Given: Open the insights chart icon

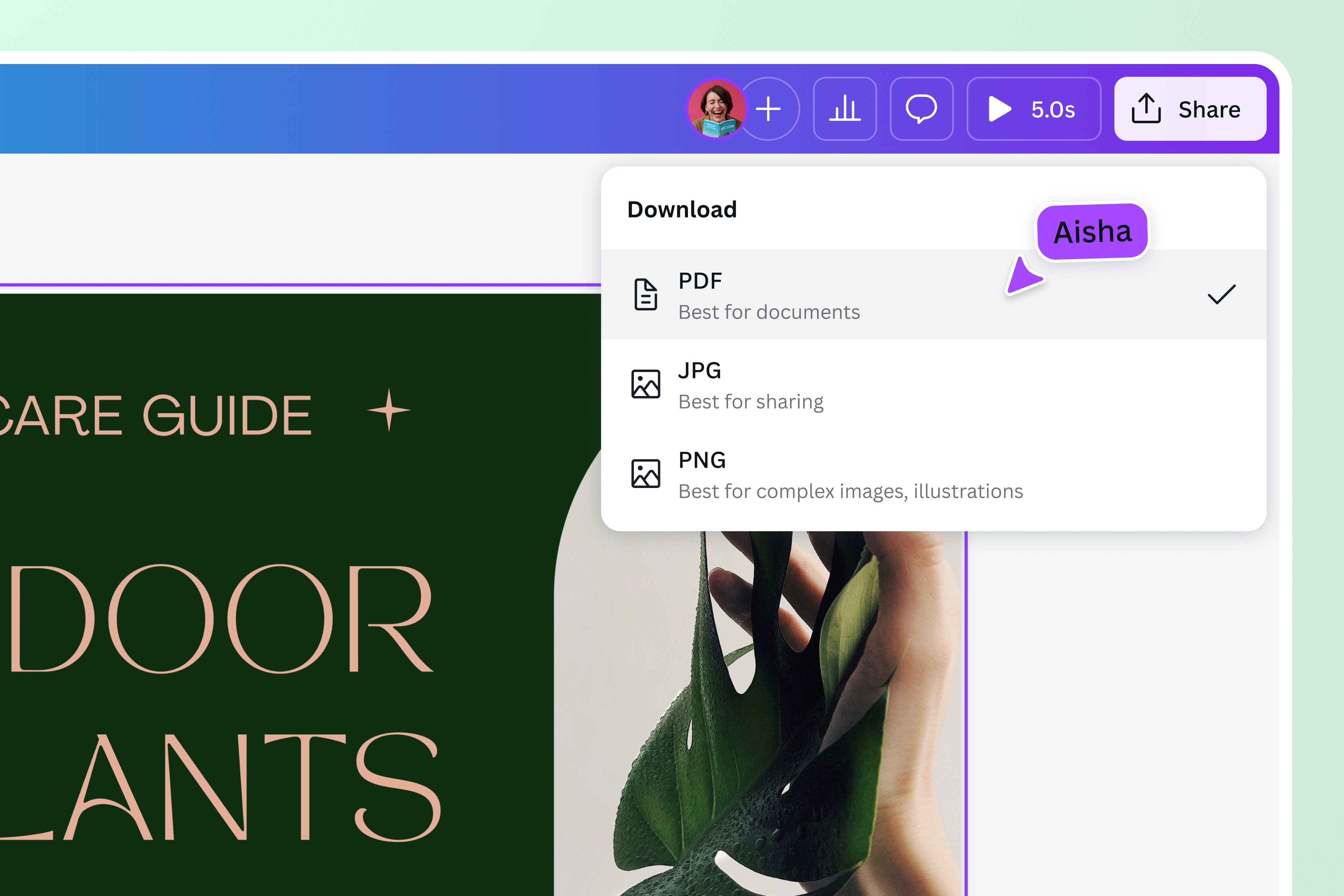Looking at the screenshot, I should 845,109.
